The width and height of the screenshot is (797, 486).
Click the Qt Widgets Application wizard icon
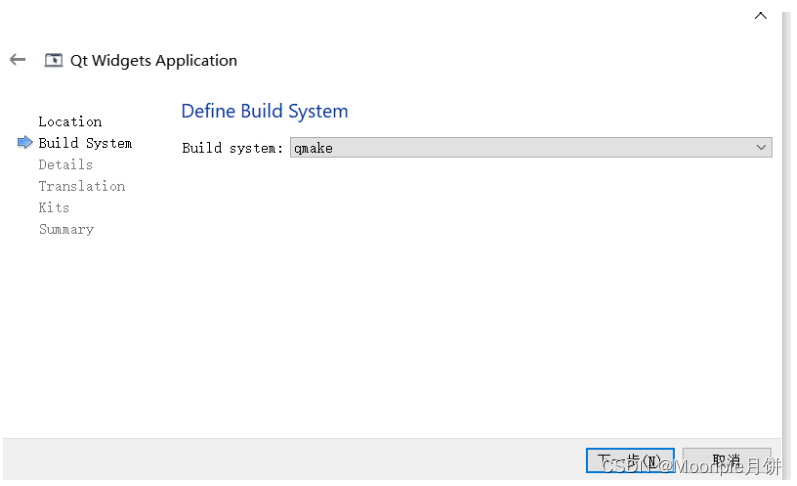click(x=53, y=60)
